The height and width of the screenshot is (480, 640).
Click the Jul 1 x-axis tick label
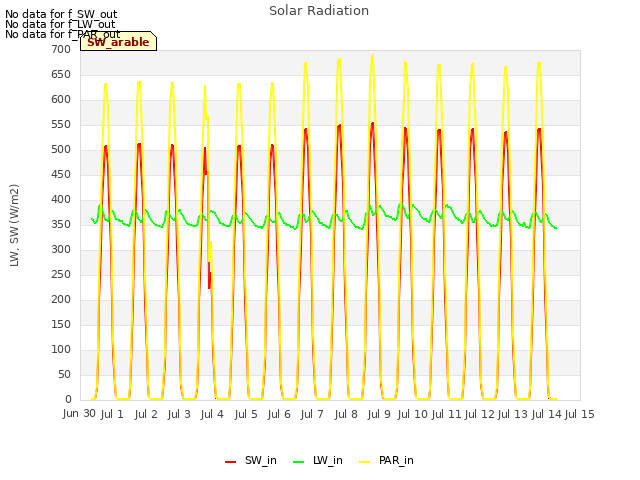pos(112,414)
